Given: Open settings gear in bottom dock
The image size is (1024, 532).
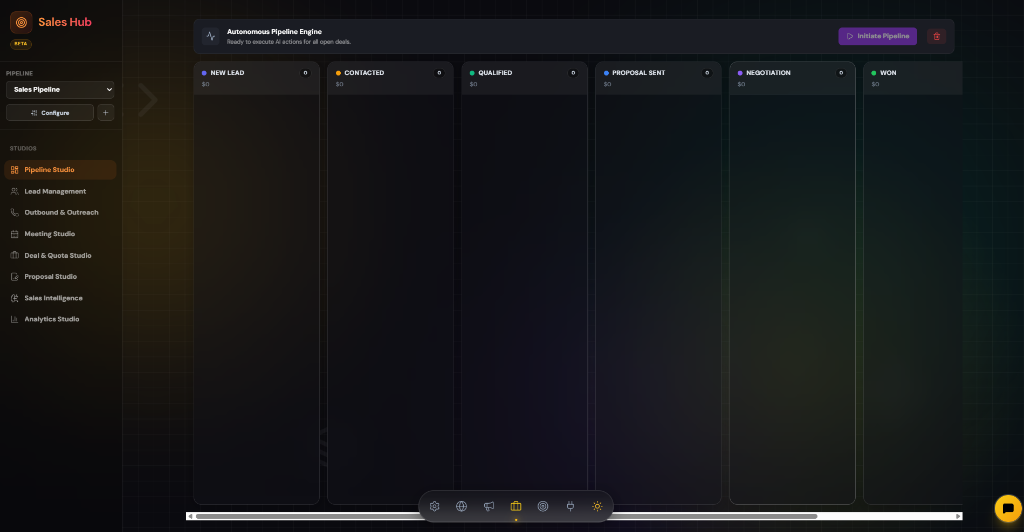Looking at the screenshot, I should pyautogui.click(x=434, y=507).
